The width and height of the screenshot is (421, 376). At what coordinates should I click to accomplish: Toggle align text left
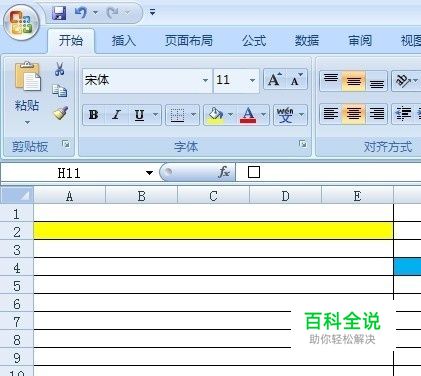point(331,114)
